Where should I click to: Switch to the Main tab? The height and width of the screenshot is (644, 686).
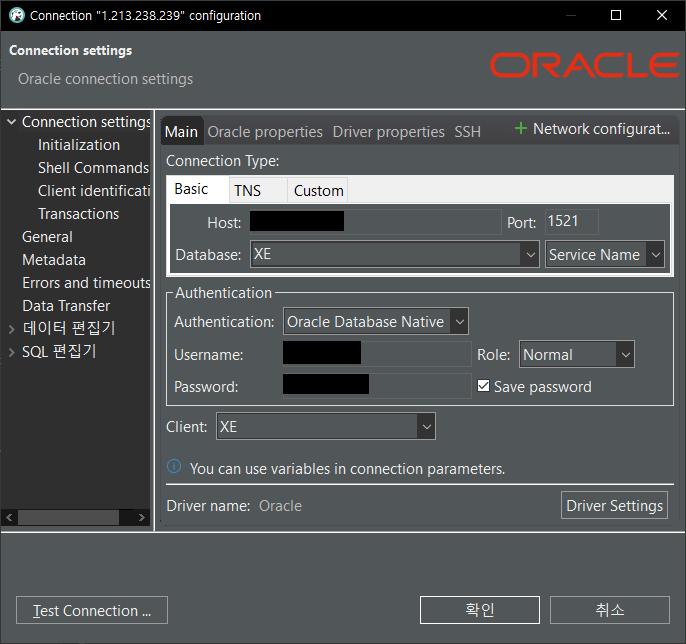[181, 131]
